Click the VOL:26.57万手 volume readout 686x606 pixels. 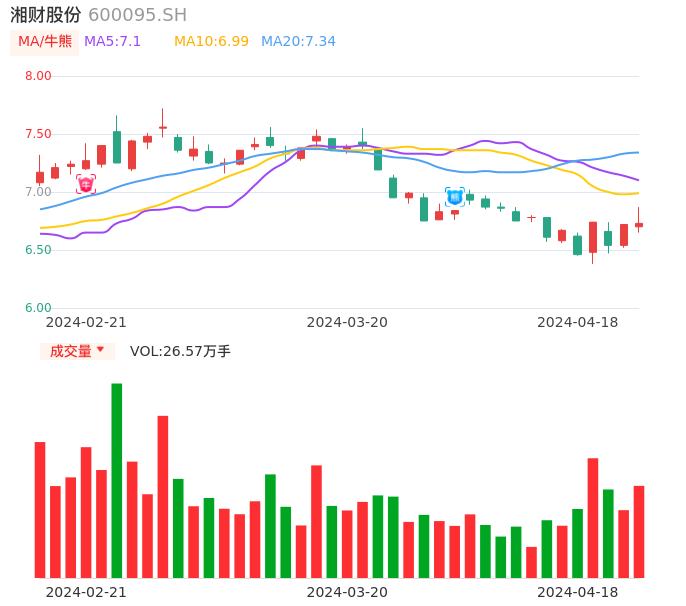180,351
